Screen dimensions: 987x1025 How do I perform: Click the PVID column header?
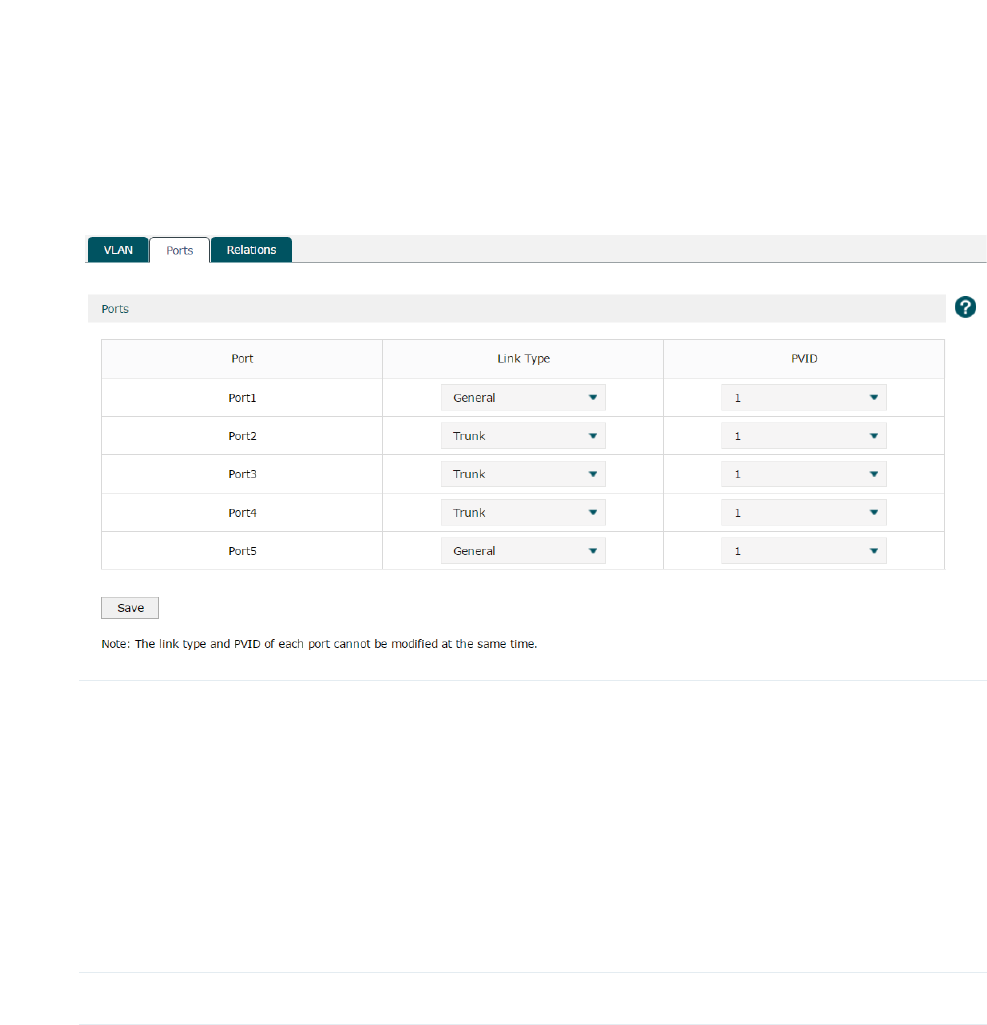(804, 359)
